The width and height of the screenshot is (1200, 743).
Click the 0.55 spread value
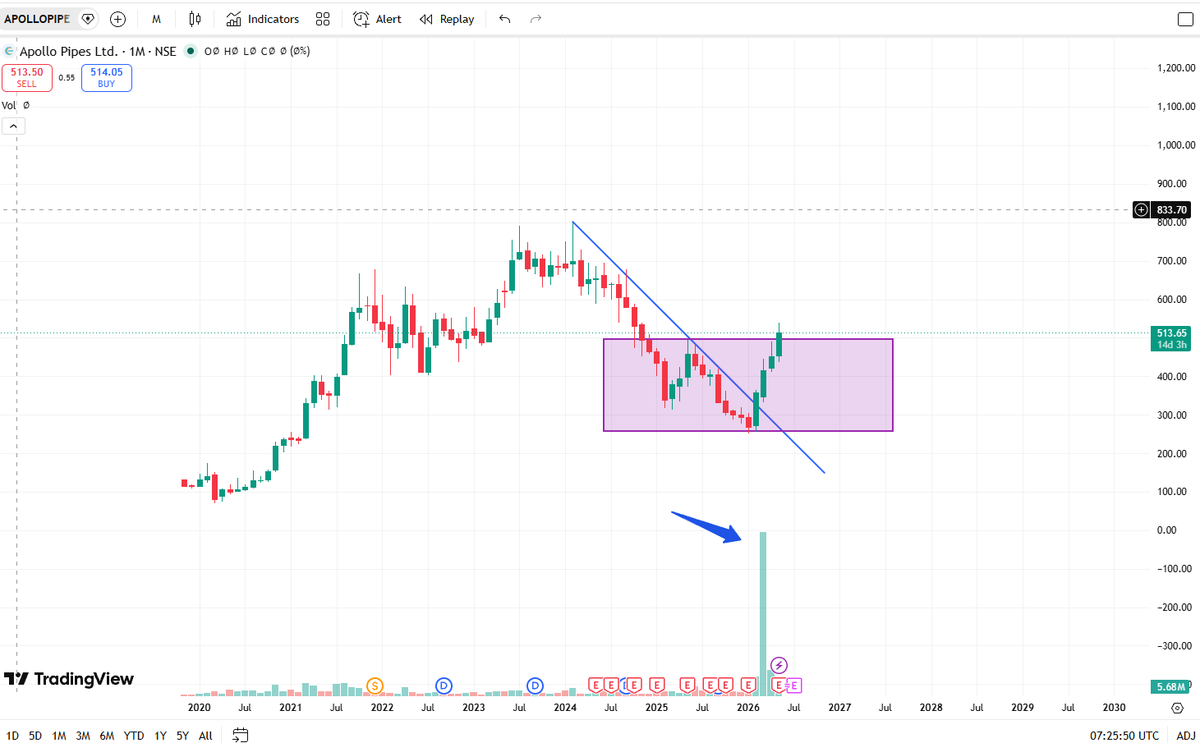[x=66, y=78]
